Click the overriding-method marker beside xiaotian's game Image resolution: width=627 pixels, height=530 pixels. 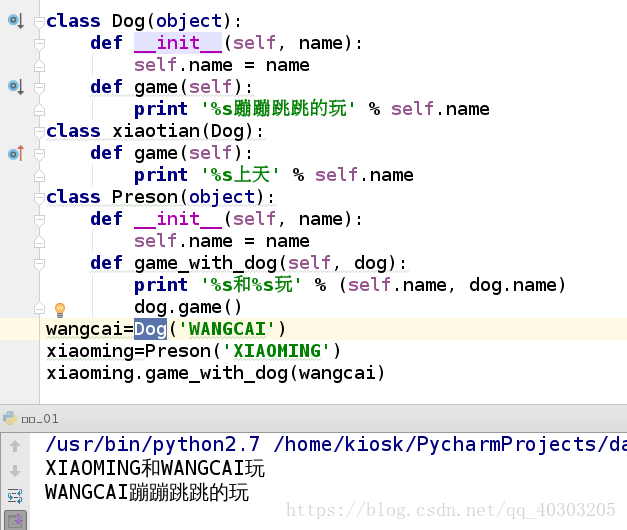(x=16, y=153)
